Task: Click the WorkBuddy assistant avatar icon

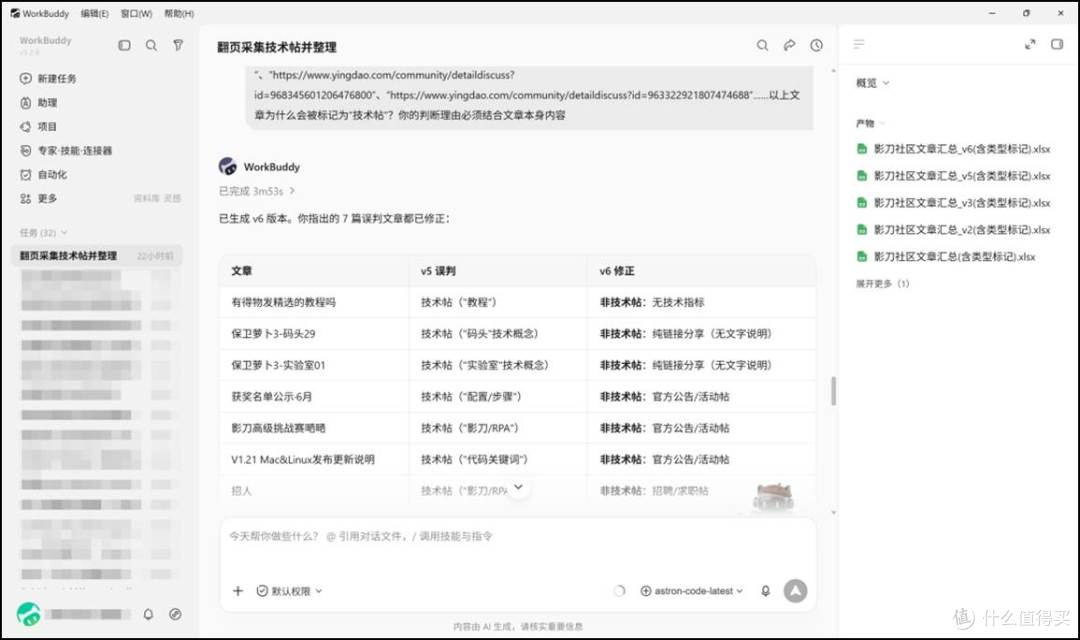Action: tap(227, 166)
